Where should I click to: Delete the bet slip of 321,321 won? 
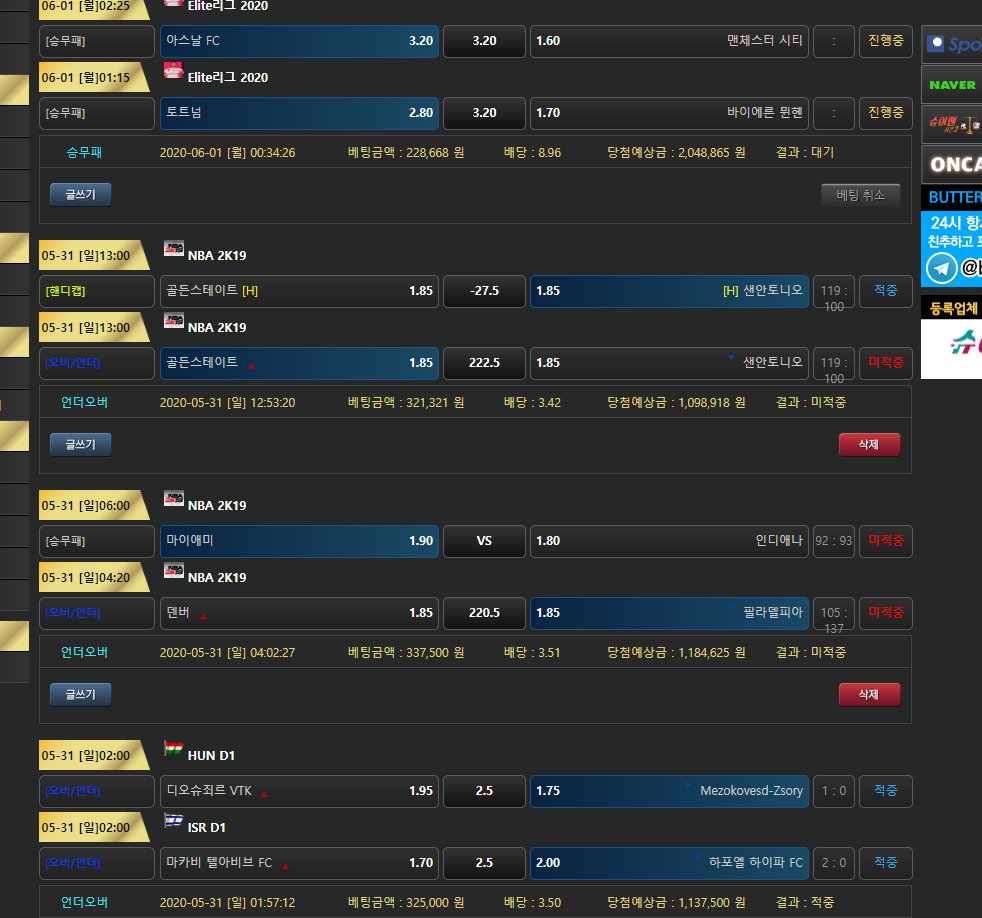pos(869,445)
